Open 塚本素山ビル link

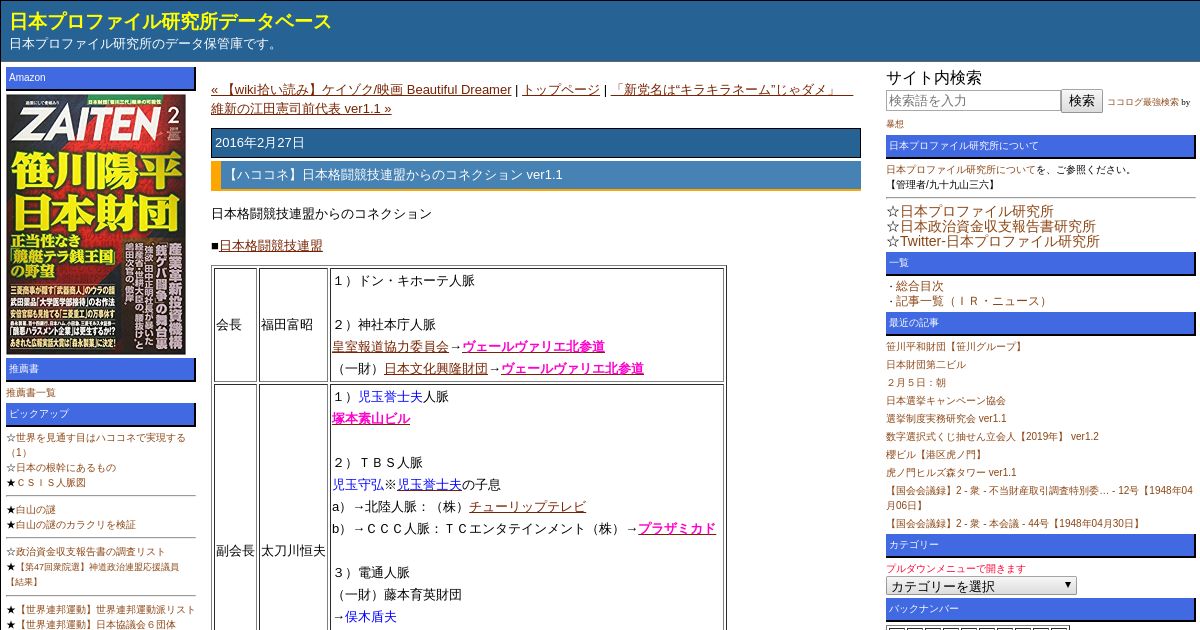tap(371, 419)
